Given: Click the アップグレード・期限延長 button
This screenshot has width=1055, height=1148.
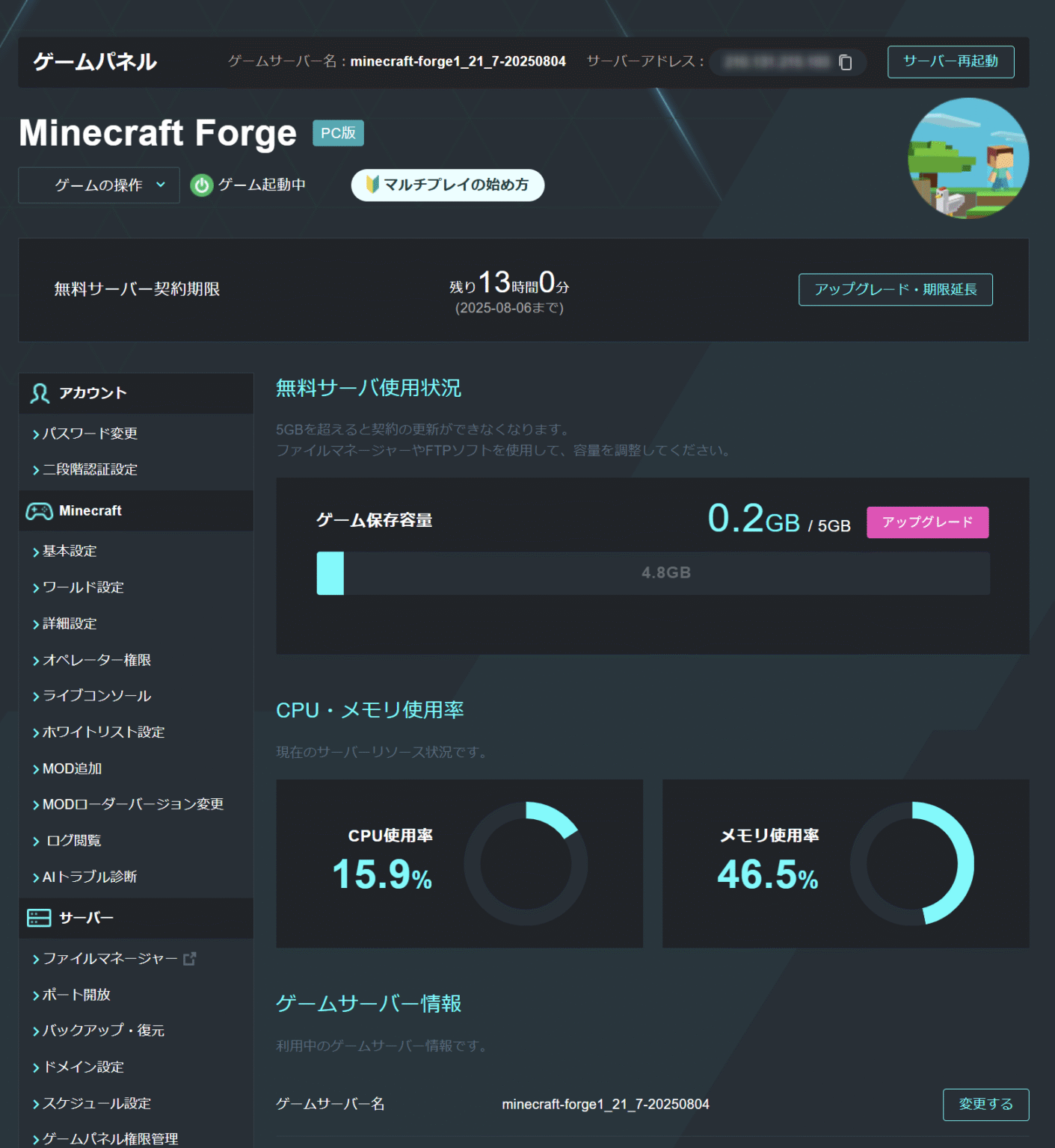Looking at the screenshot, I should [895, 289].
